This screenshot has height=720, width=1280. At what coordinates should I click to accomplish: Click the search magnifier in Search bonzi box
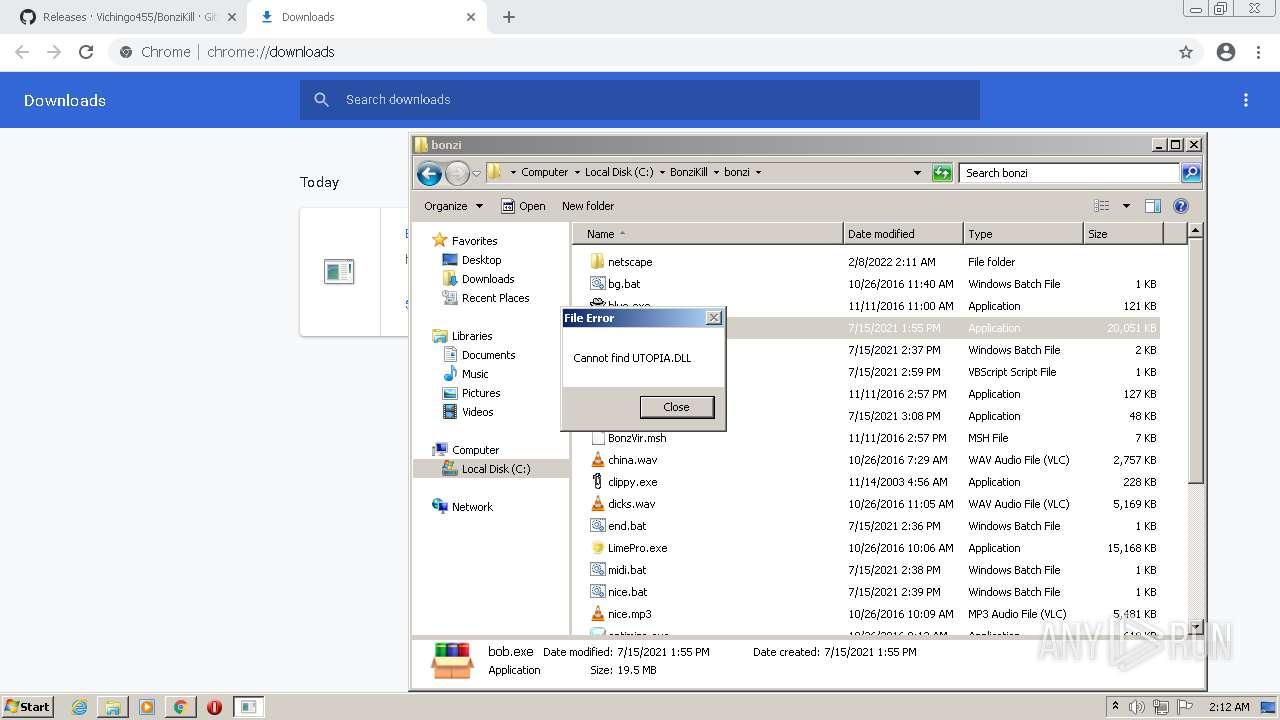[x=1190, y=173]
